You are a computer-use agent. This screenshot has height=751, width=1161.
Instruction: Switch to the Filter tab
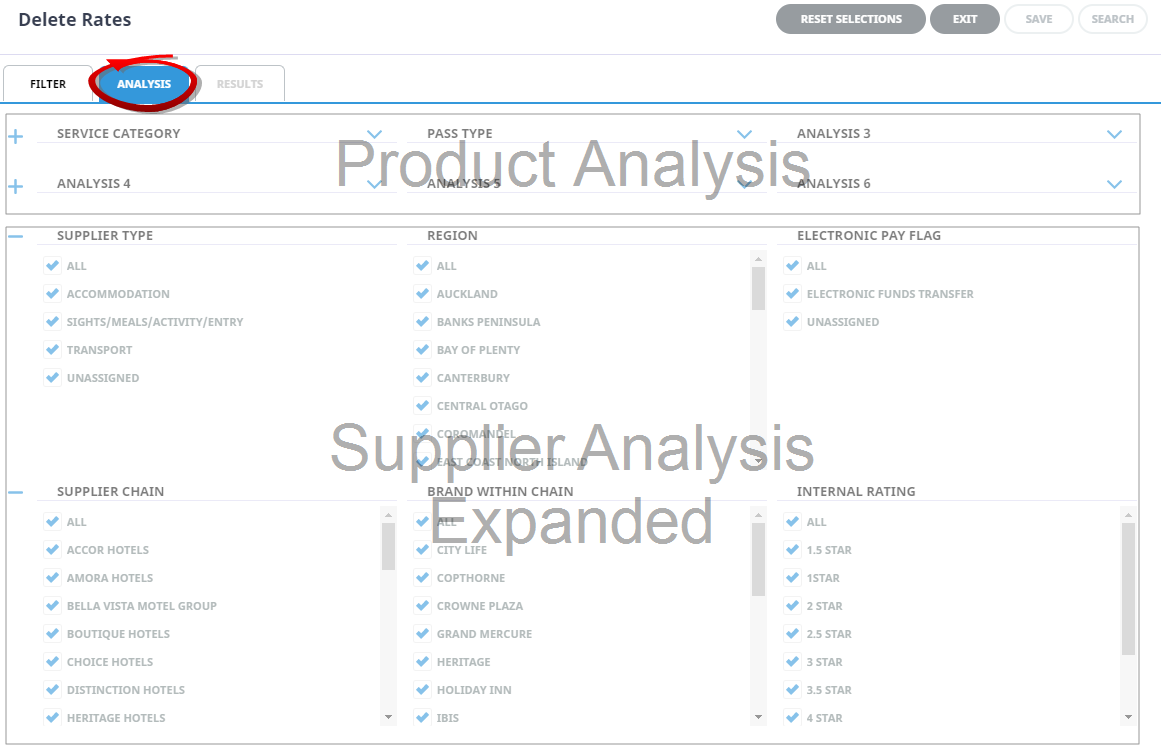pos(48,84)
